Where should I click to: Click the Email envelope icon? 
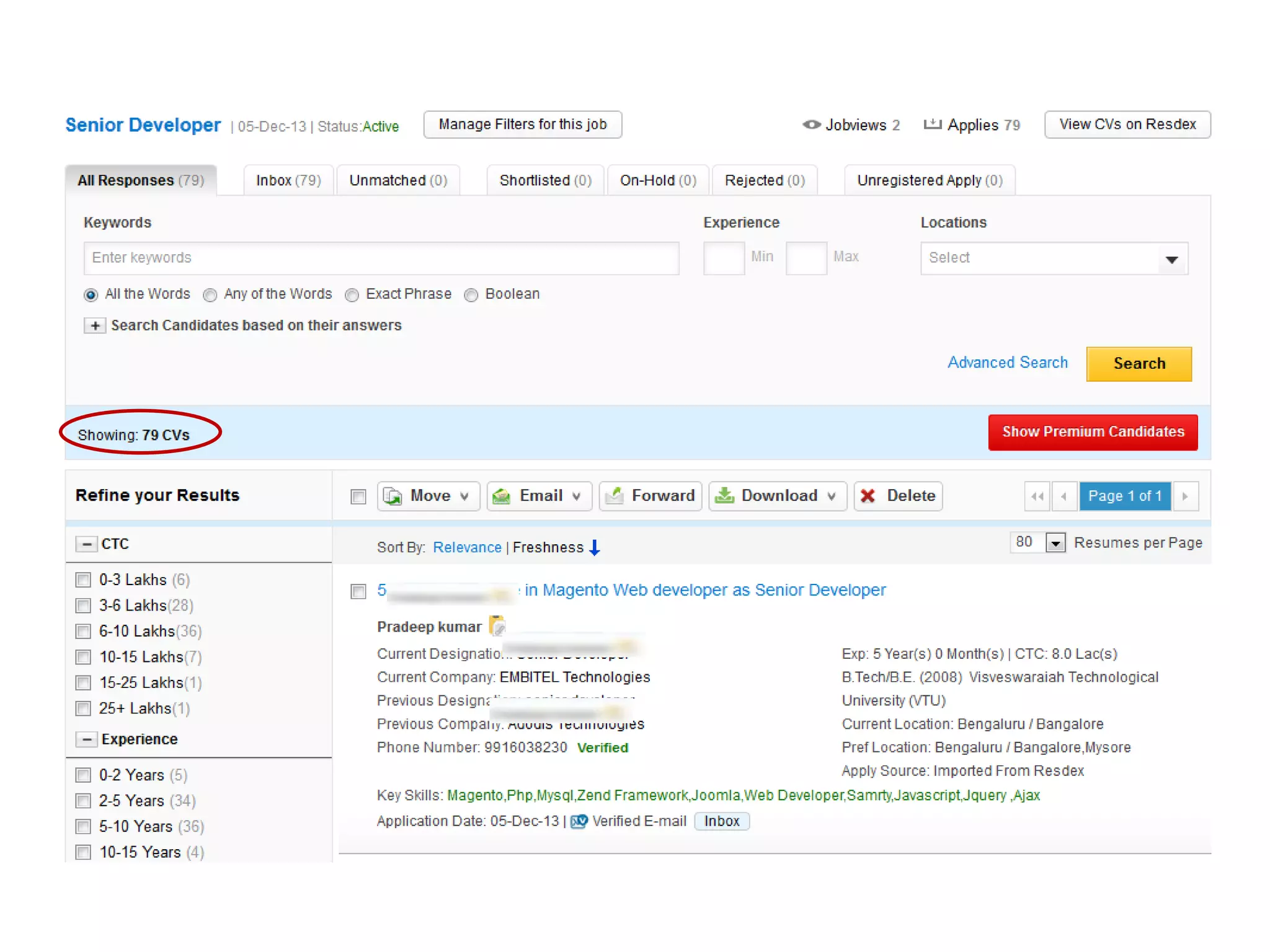pos(502,496)
